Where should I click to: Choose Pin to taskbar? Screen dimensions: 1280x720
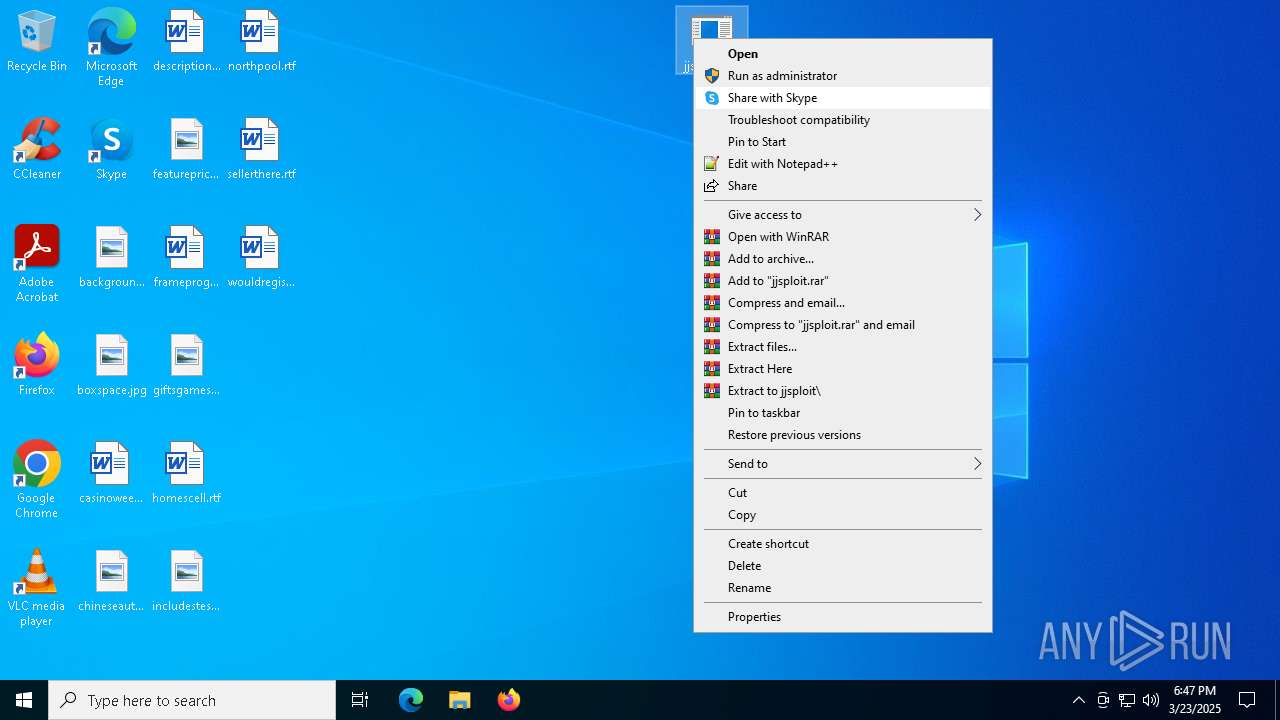click(x=843, y=413)
